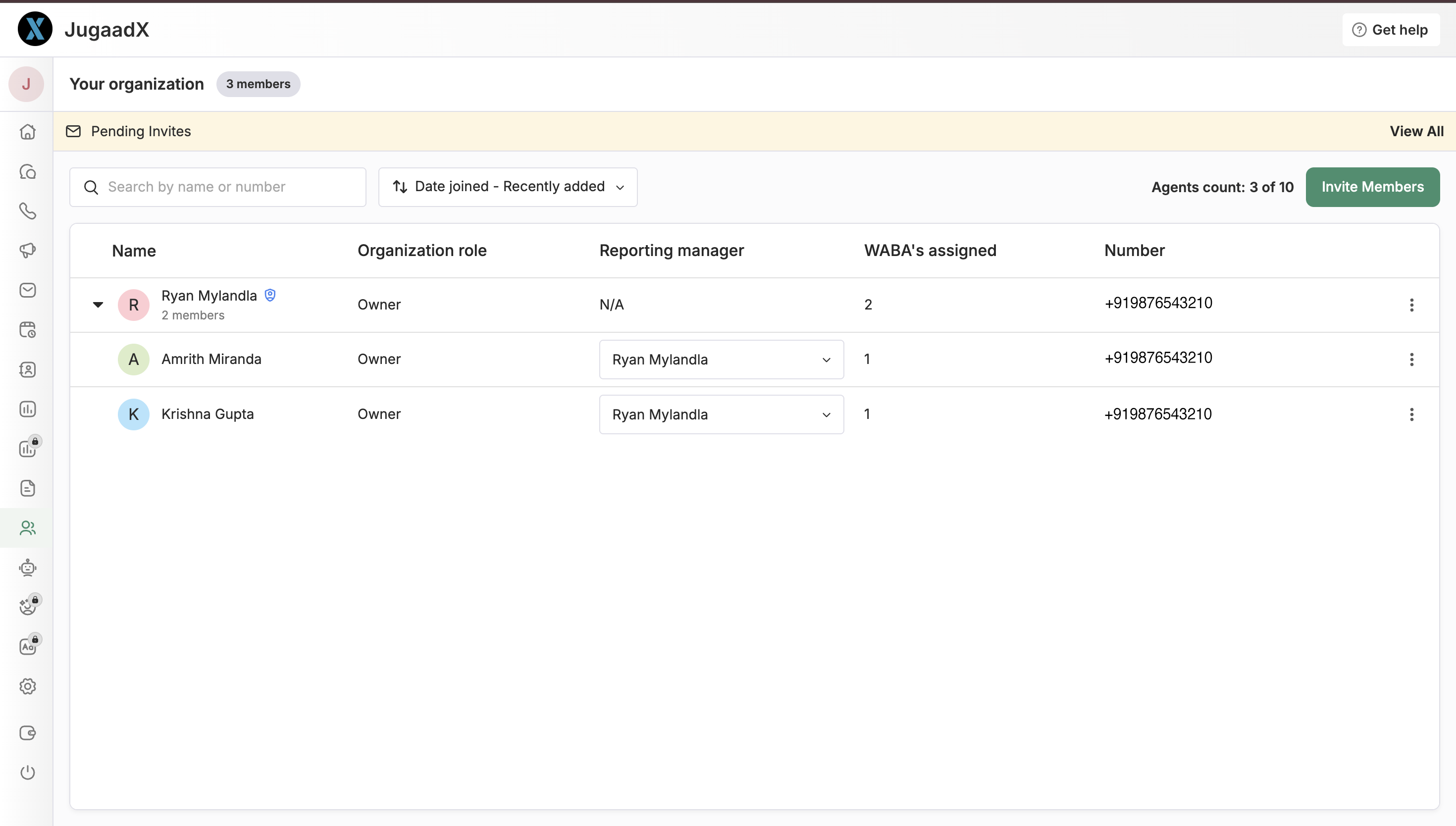
Task: Open the contacts book sidebar icon
Action: [x=27, y=369]
